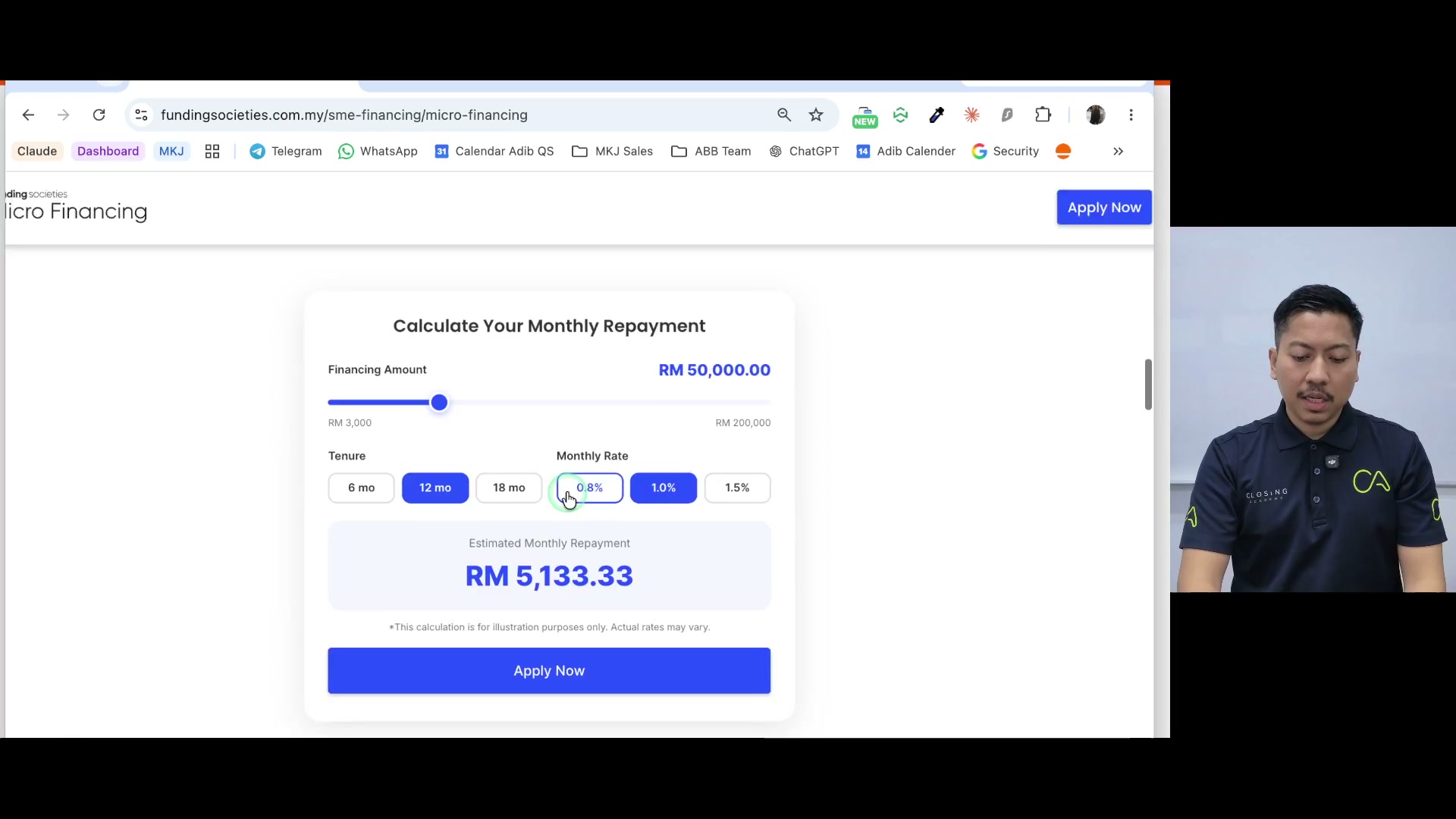Open the Extensions puzzle piece menu
The height and width of the screenshot is (819, 1456).
click(x=1043, y=115)
